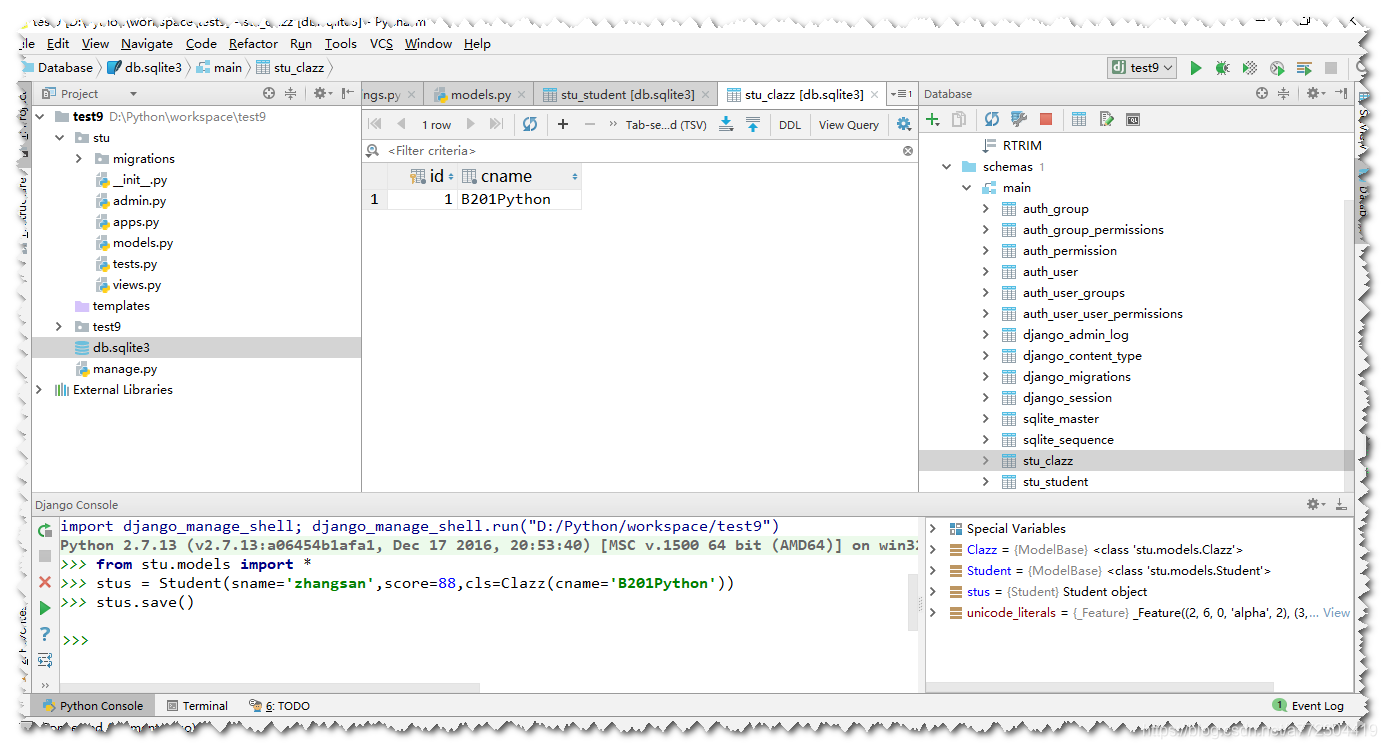Click the View Query button
Image resolution: width=1387 pixels, height=749 pixels.
[x=848, y=124]
